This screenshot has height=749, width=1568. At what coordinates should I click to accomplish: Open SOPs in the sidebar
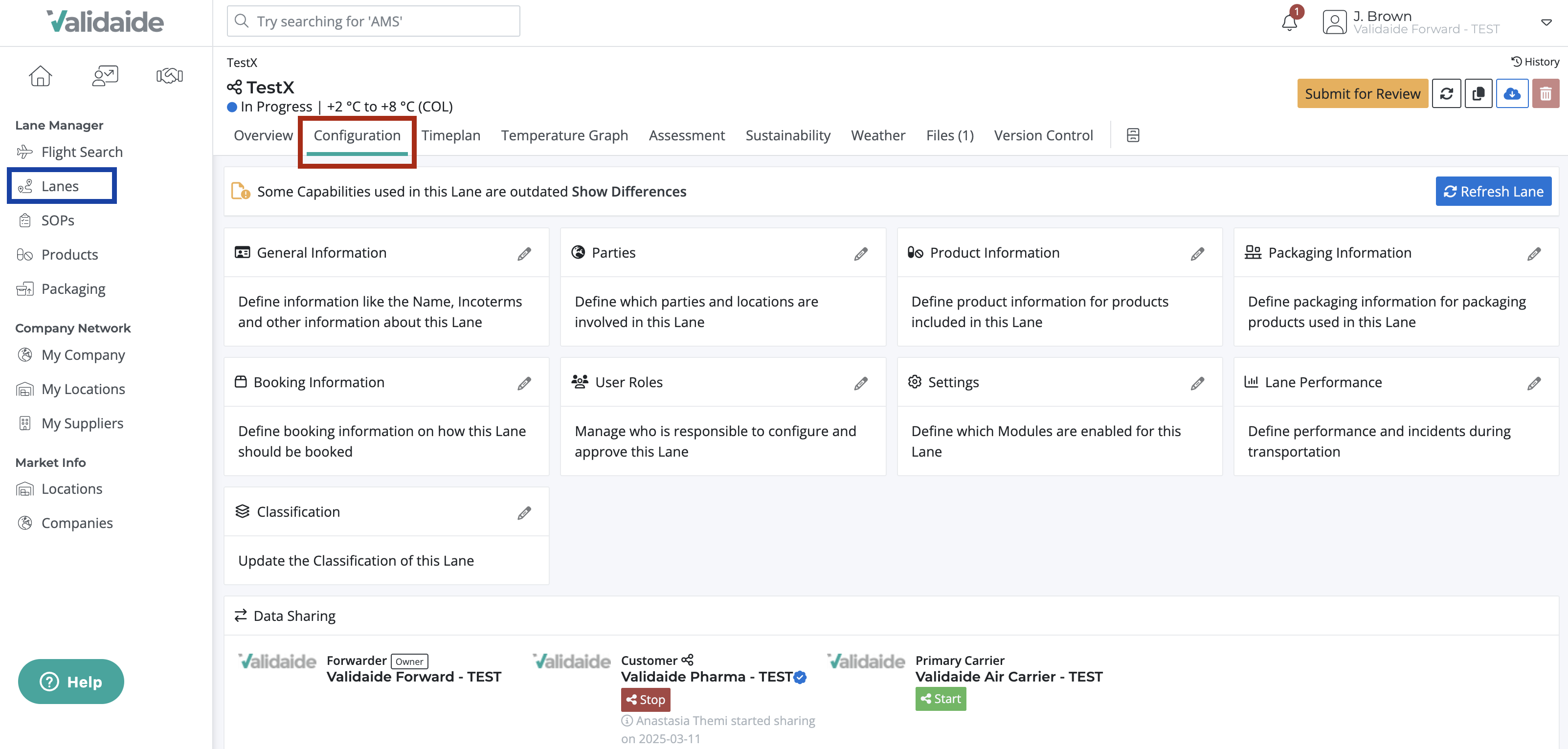click(57, 220)
